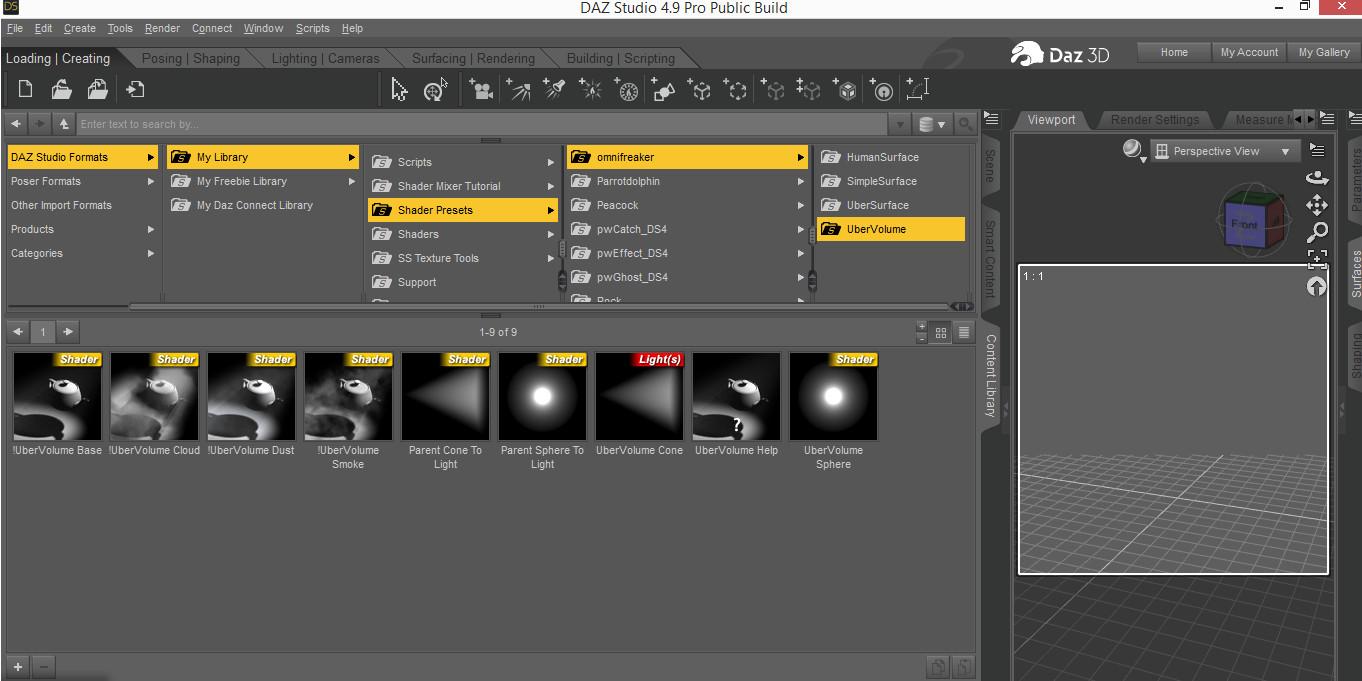Create a new linear point light
The height and width of the screenshot is (681, 1362).
[626, 90]
